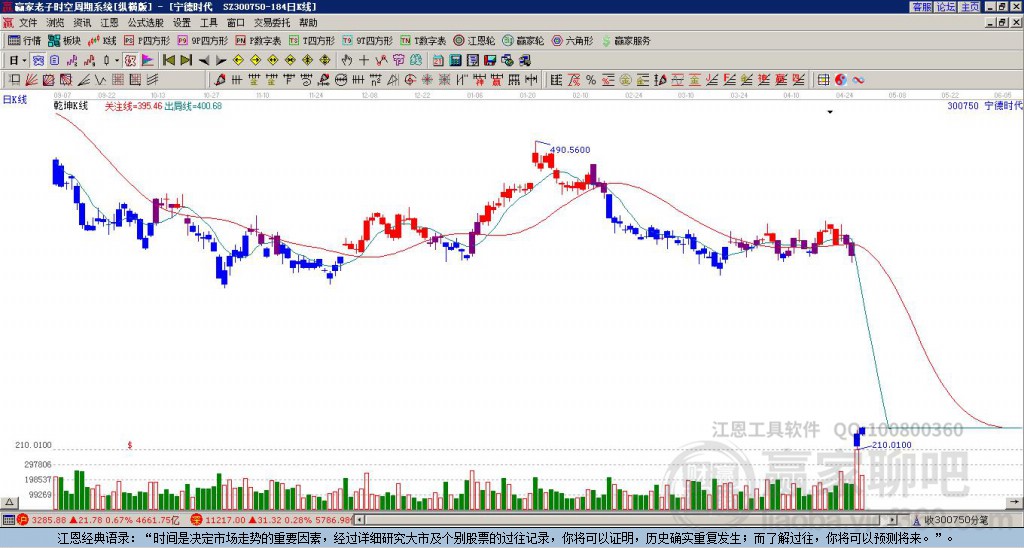Select the angle line drawing tool
The width and height of the screenshot is (1024, 548).
pos(83,80)
